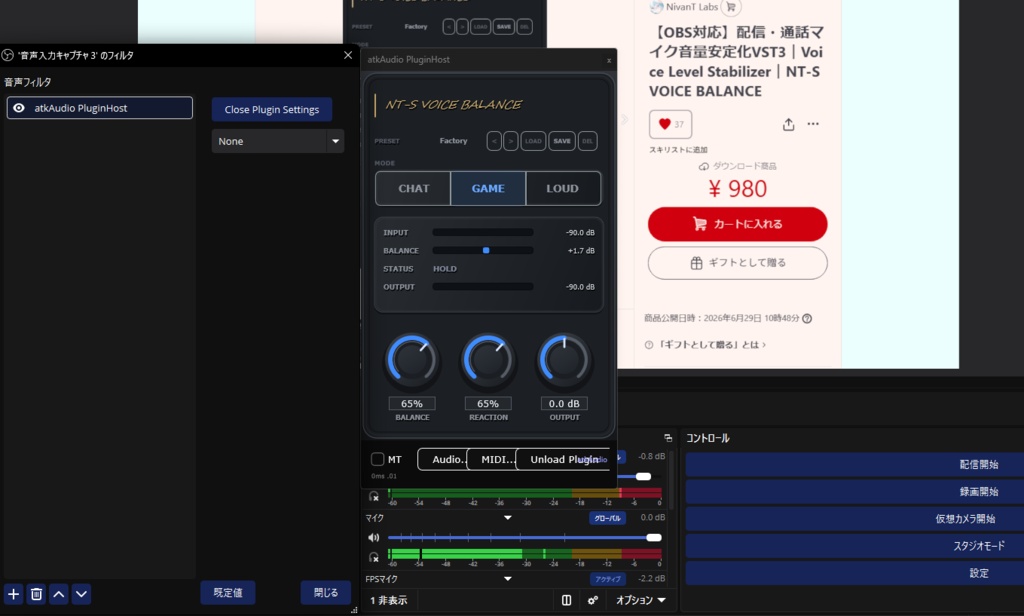Click カートに入れる add to cart button
The image size is (1024, 616).
(x=737, y=224)
